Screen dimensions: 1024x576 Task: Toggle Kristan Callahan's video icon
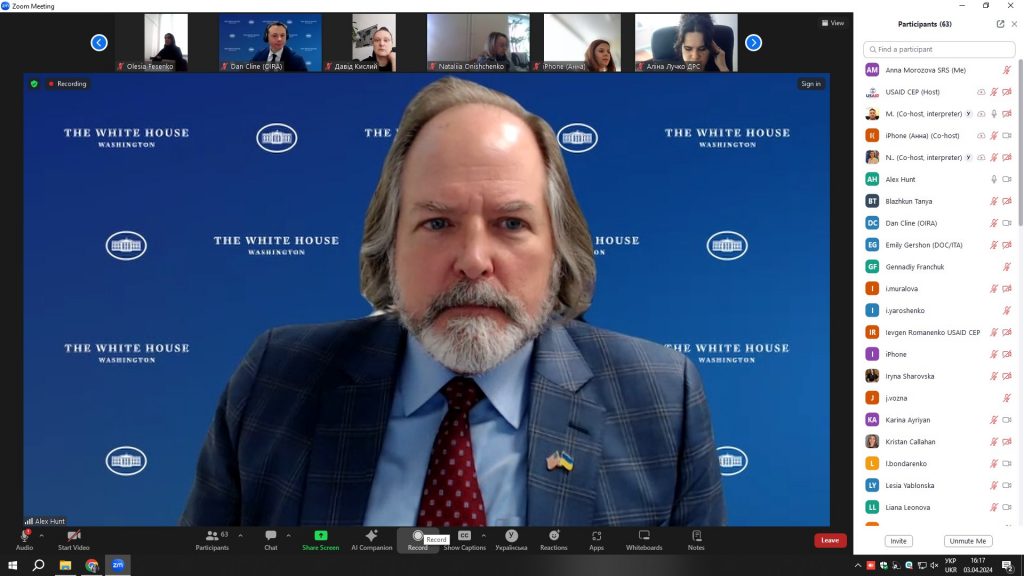coord(1007,441)
